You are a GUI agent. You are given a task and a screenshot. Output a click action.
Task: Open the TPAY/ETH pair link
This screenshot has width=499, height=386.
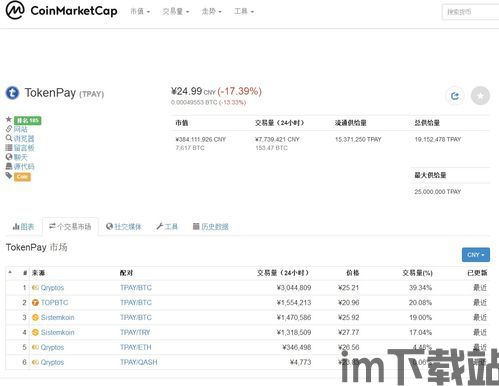pos(136,347)
